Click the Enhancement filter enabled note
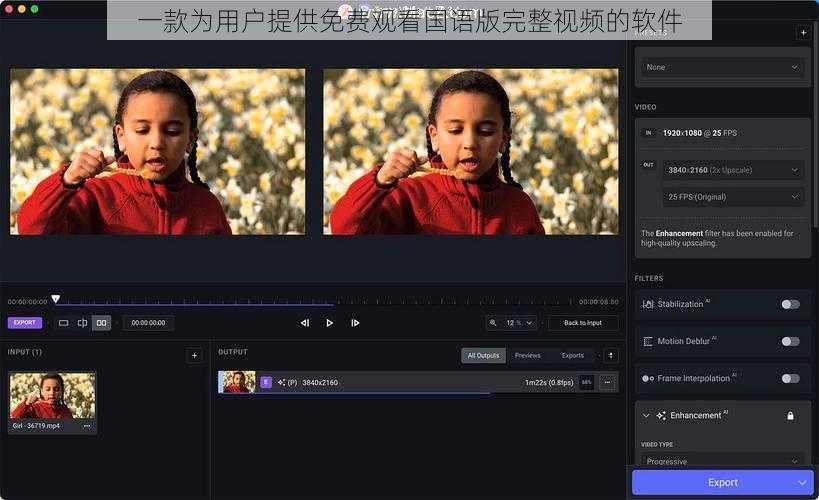This screenshot has height=500, width=819. click(x=717, y=238)
